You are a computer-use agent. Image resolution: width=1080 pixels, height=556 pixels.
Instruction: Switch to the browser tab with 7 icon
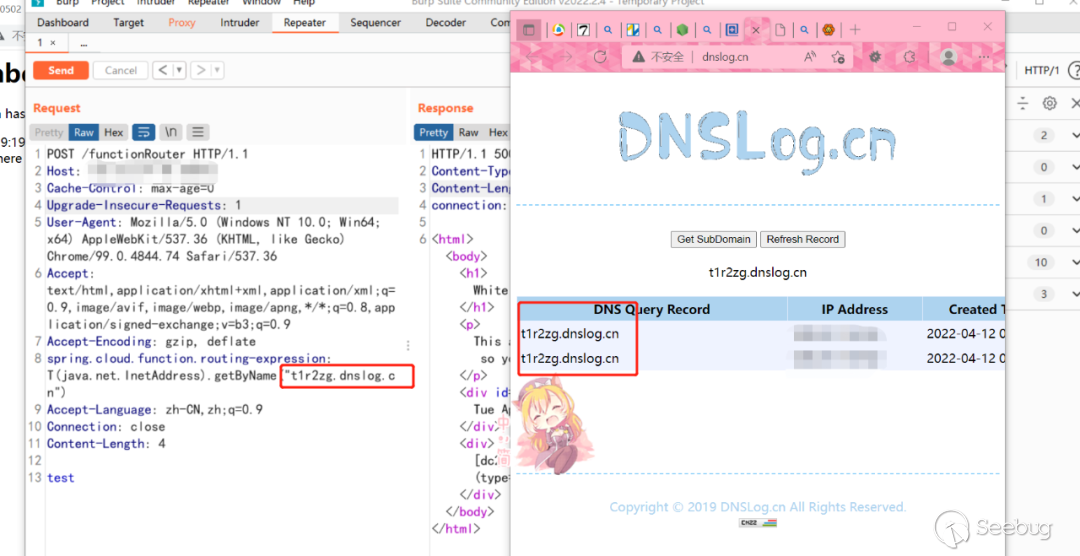[583, 30]
